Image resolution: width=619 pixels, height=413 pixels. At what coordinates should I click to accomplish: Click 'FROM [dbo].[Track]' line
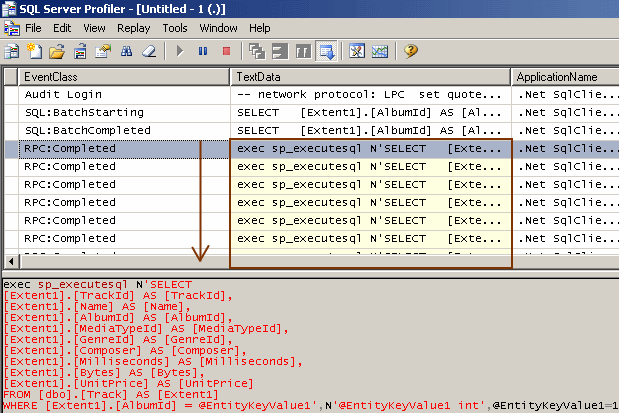[111, 394]
